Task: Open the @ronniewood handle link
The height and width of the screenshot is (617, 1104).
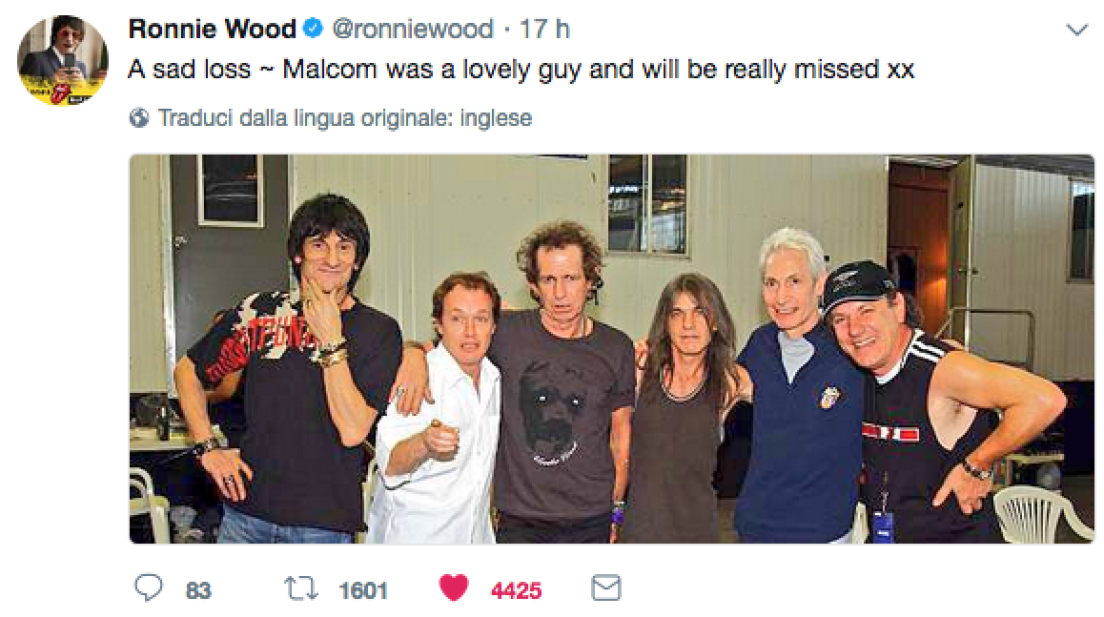Action: coord(413,29)
